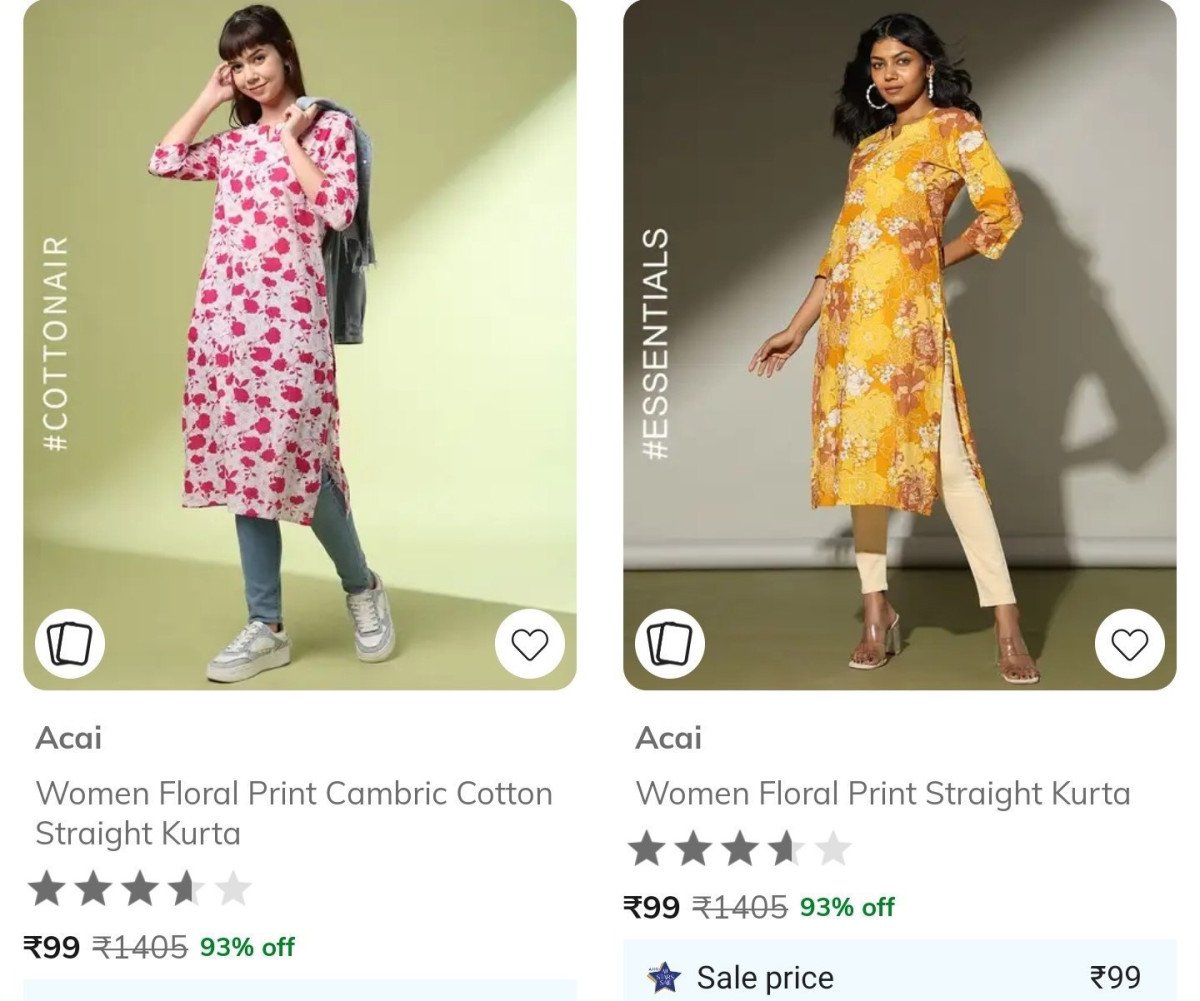Screen dimensions: 1200x1001
Task: Tap similar-products icon on yellow kurta
Action: click(669, 644)
